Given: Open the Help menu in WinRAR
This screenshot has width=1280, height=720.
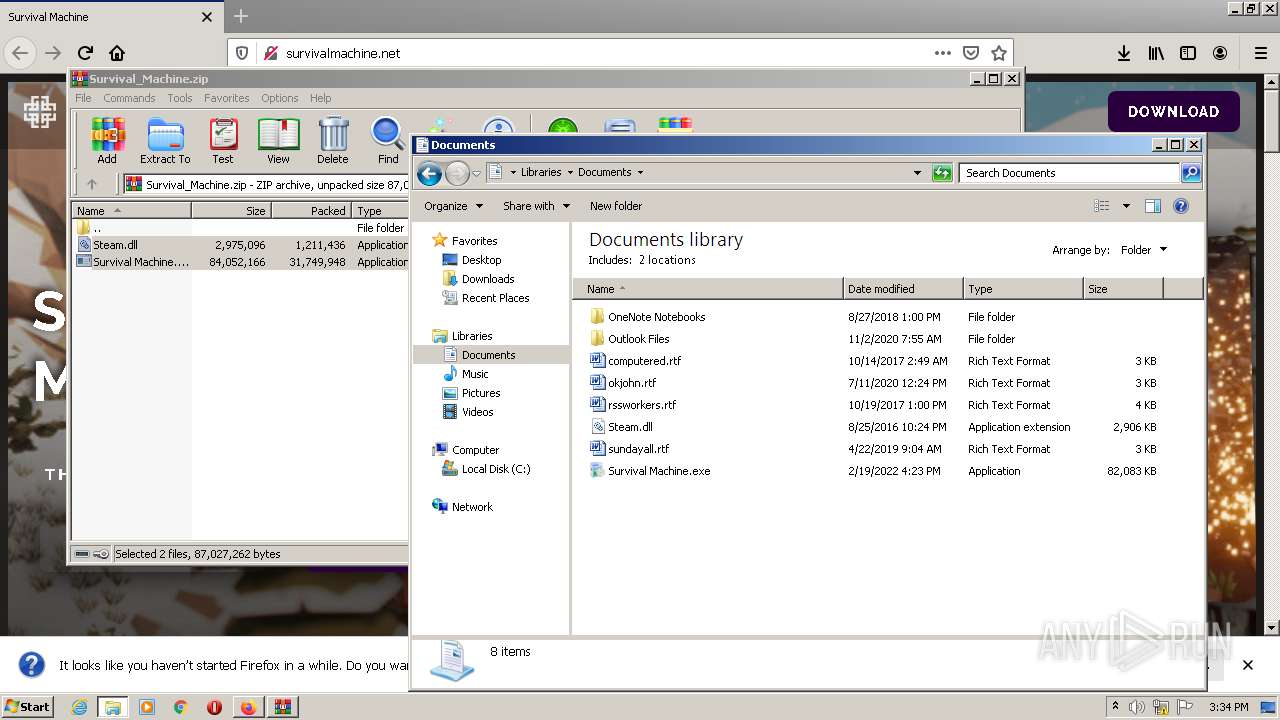Looking at the screenshot, I should point(320,98).
